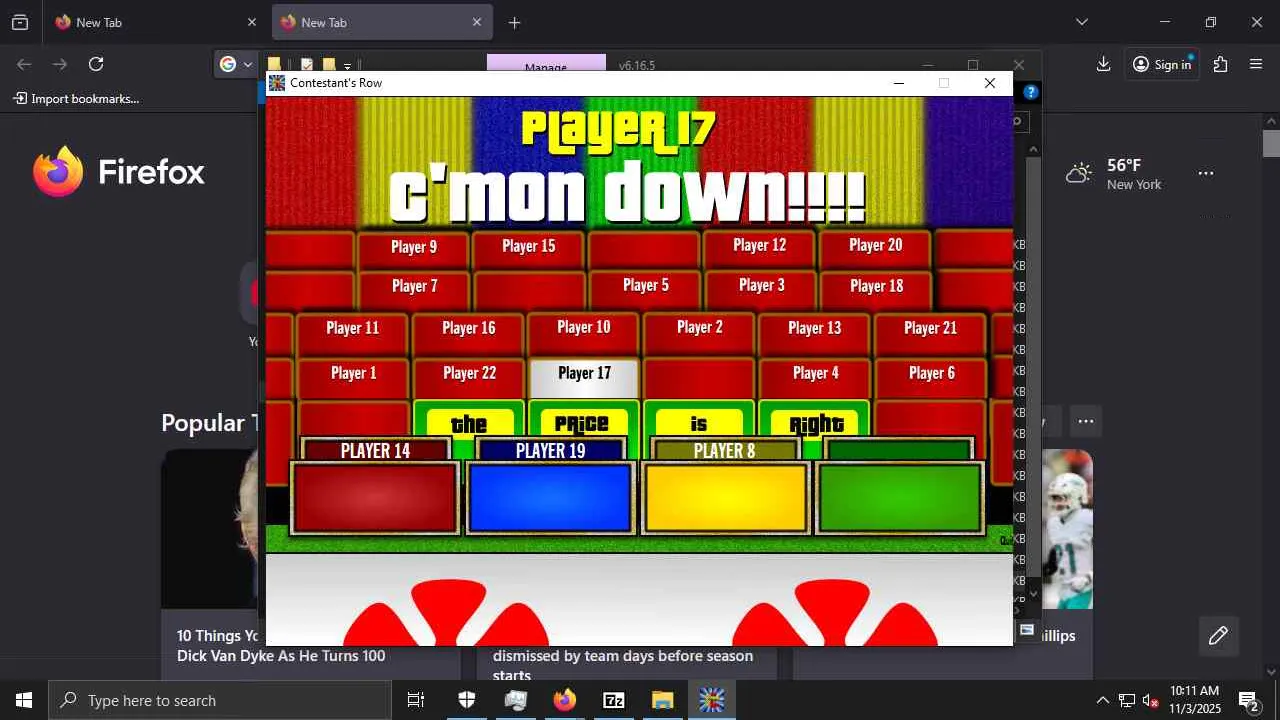
Task: Open File Explorer help icon
Action: 1031,92
